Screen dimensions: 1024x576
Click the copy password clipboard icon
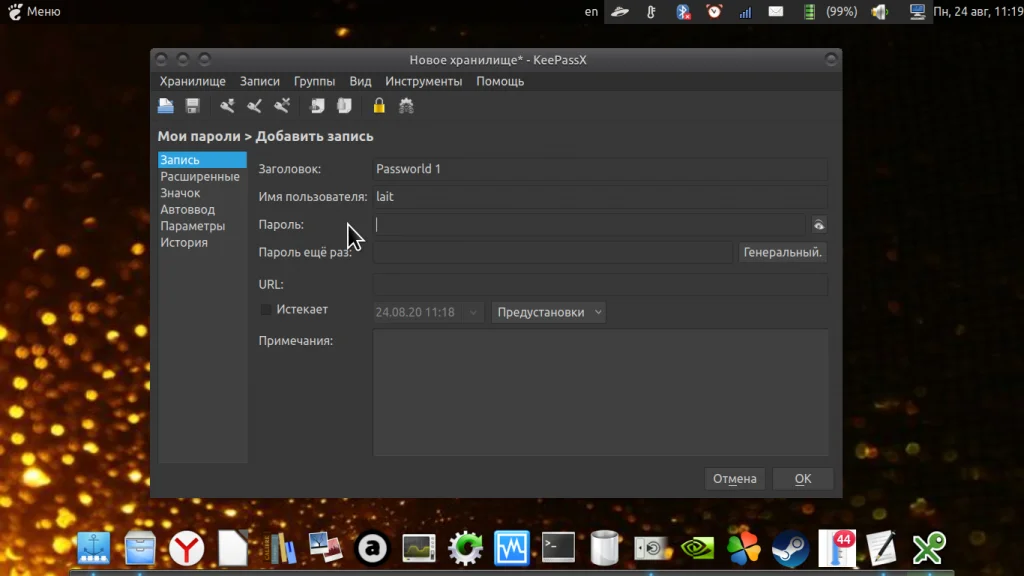point(344,106)
